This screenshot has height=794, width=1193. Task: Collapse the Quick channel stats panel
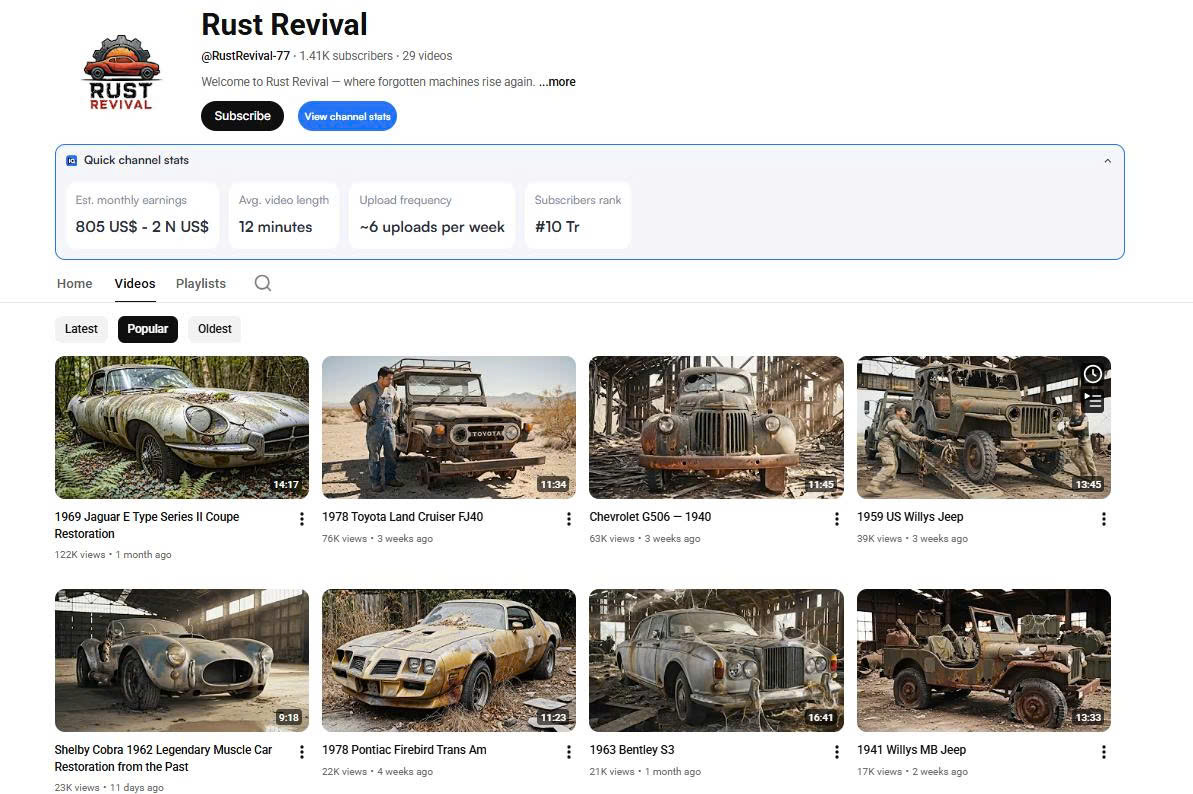pyautogui.click(x=1107, y=161)
